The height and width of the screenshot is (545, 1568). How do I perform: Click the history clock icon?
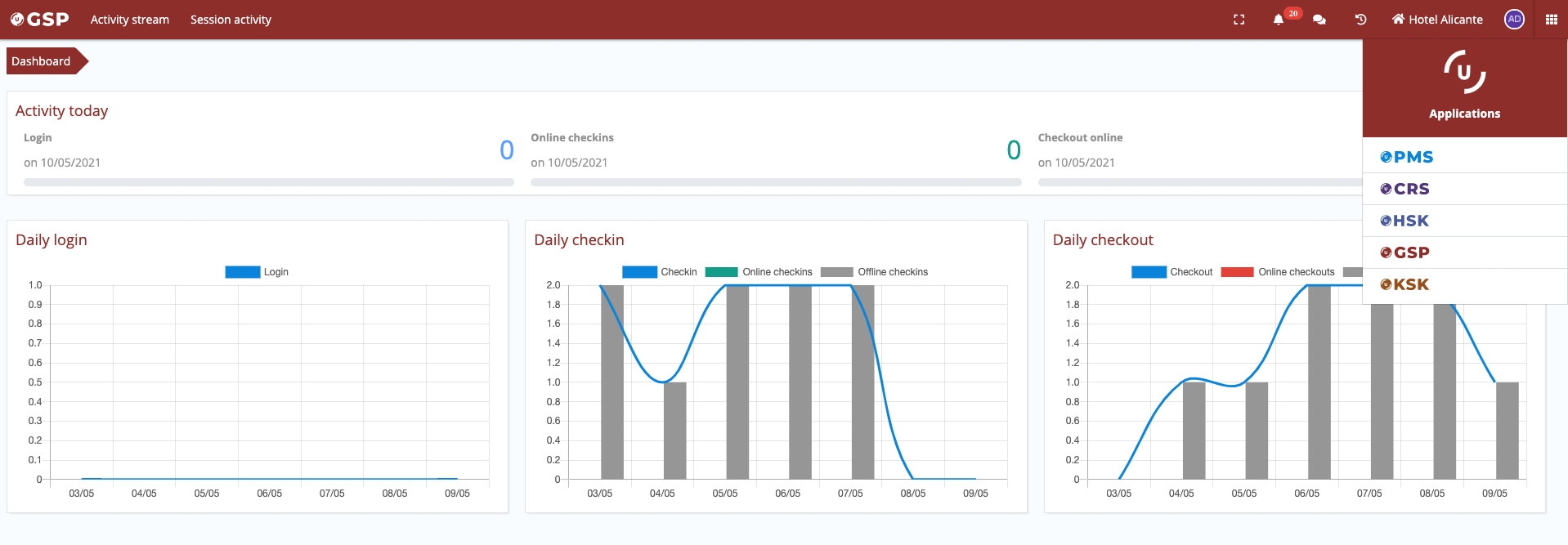point(1360,20)
